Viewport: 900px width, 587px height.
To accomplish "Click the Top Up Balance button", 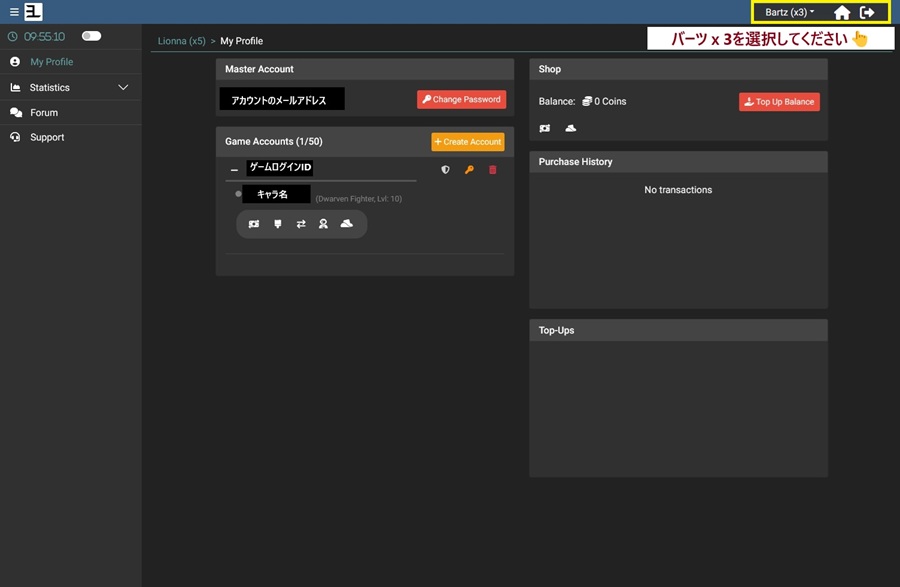I will [779, 102].
